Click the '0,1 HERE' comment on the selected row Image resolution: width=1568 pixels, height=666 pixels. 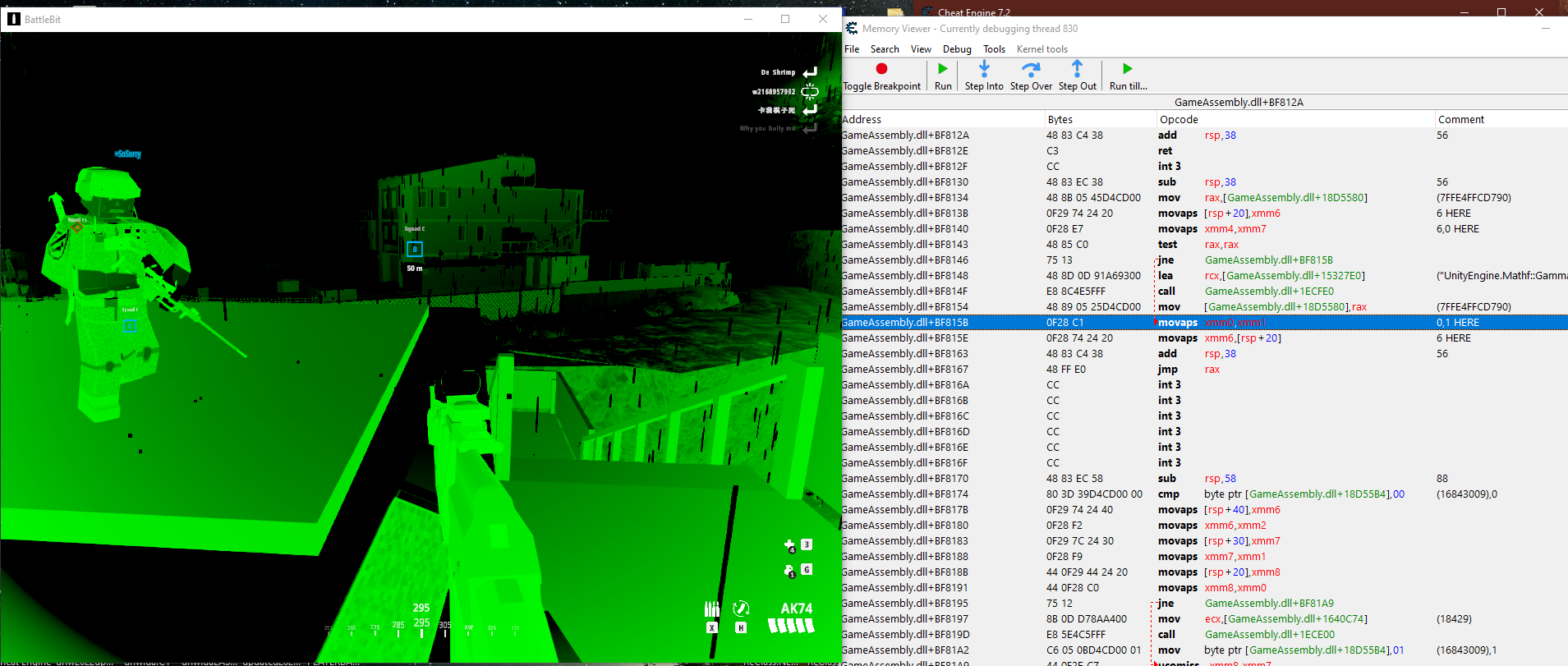coord(1457,323)
